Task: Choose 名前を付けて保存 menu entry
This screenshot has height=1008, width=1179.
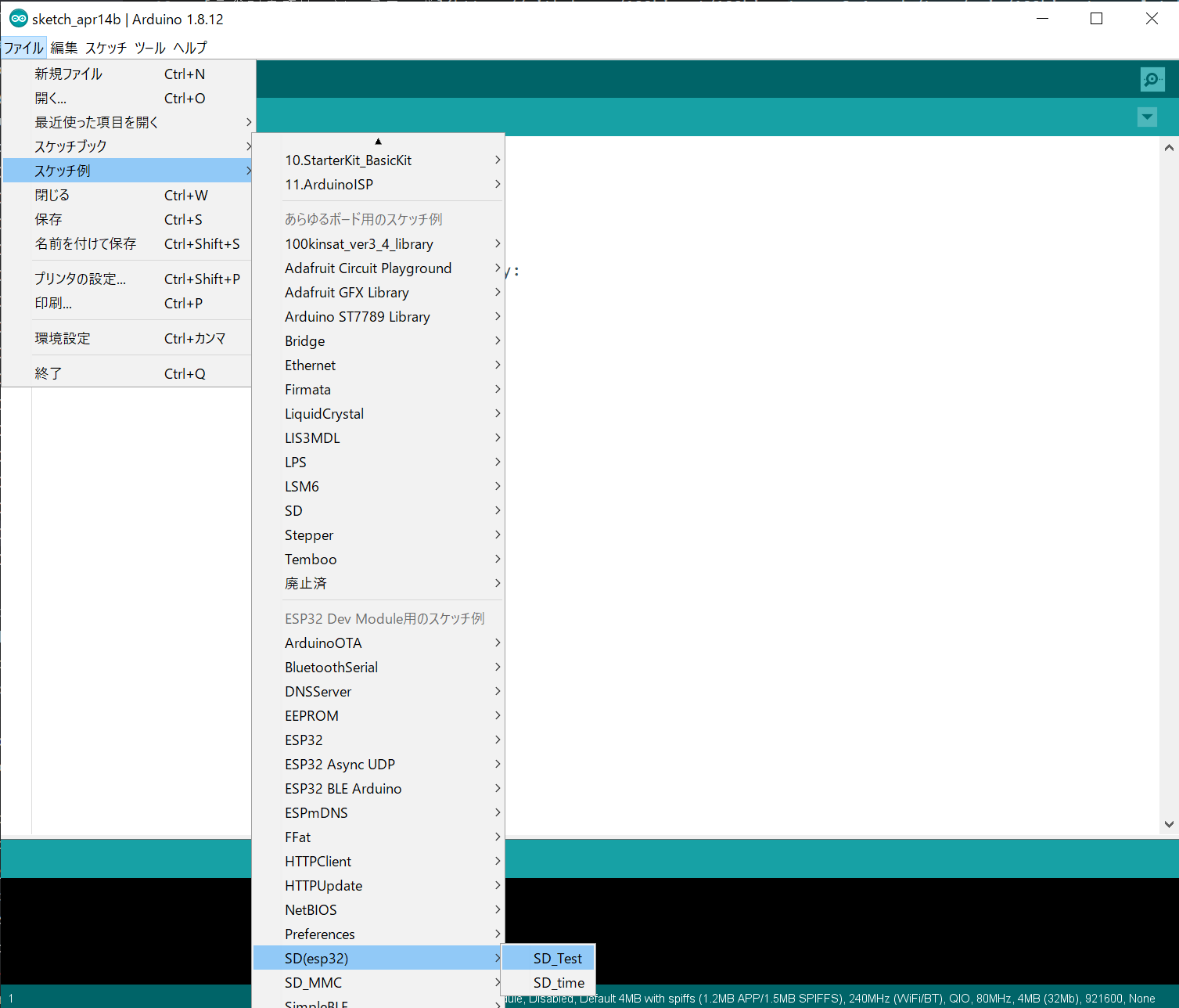Action: coord(85,243)
